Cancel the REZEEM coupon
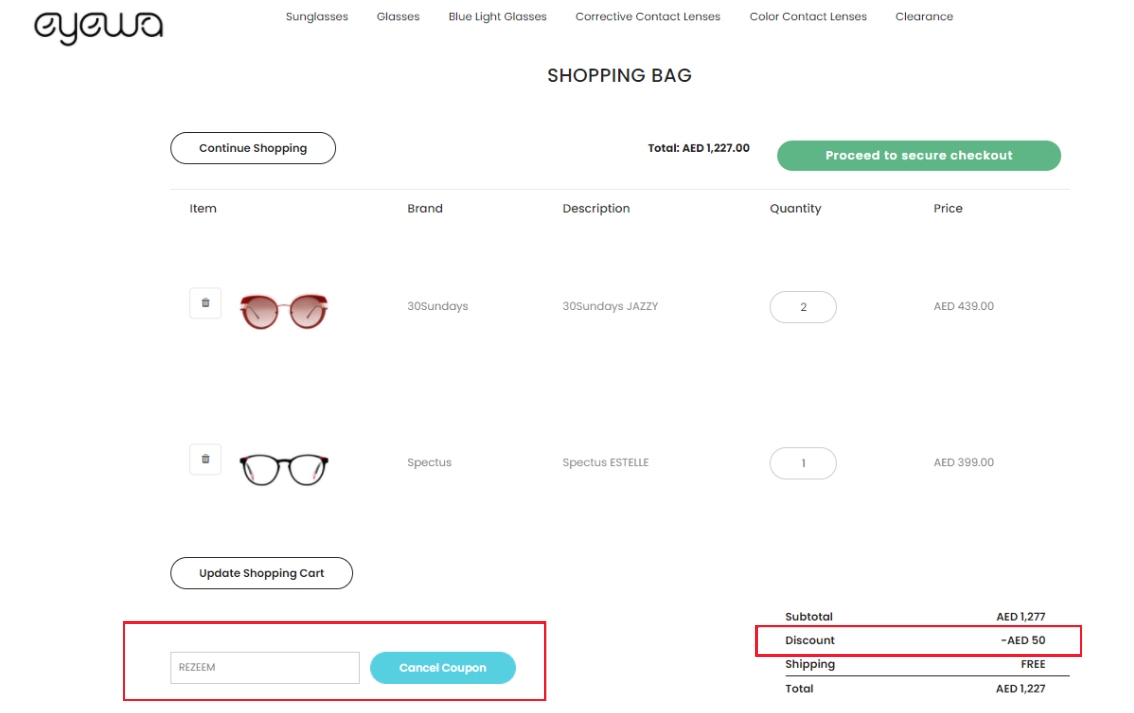The height and width of the screenshot is (713, 1134). (x=443, y=667)
